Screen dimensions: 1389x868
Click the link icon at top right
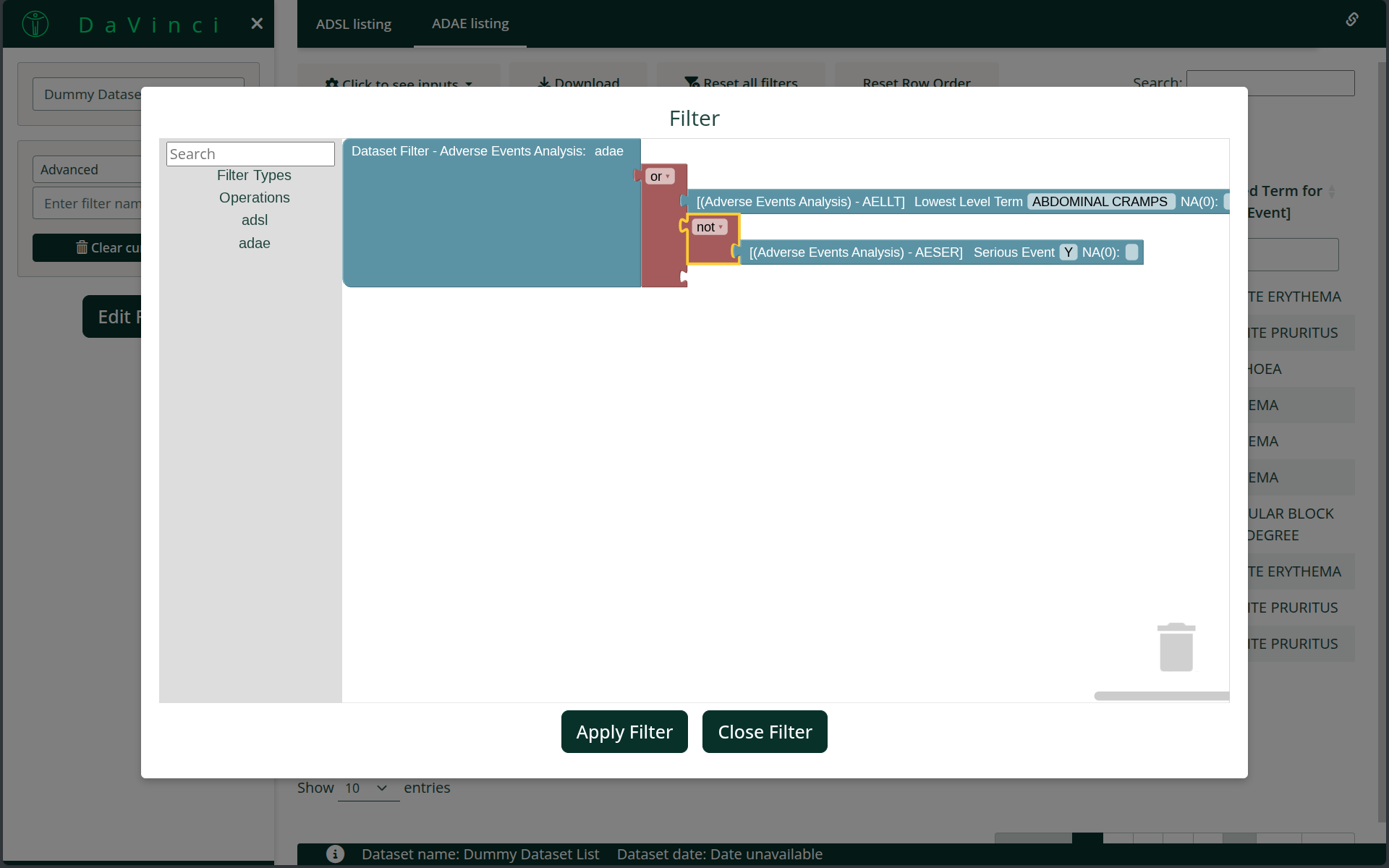(1351, 20)
